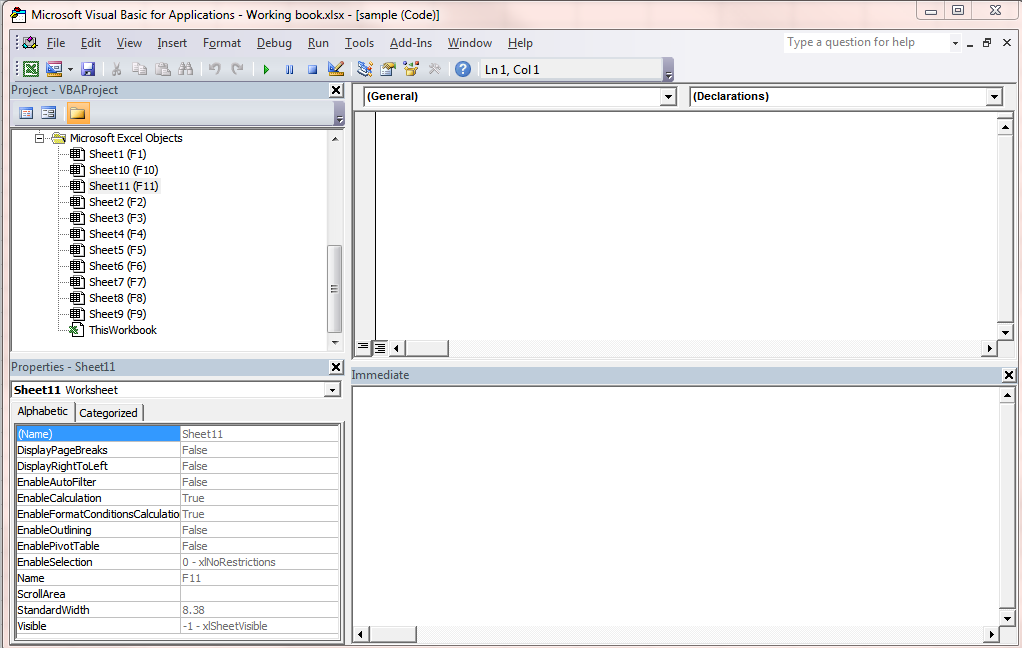Collapse Microsoft Excel Objects tree node
The height and width of the screenshot is (648, 1022).
[x=39, y=138]
